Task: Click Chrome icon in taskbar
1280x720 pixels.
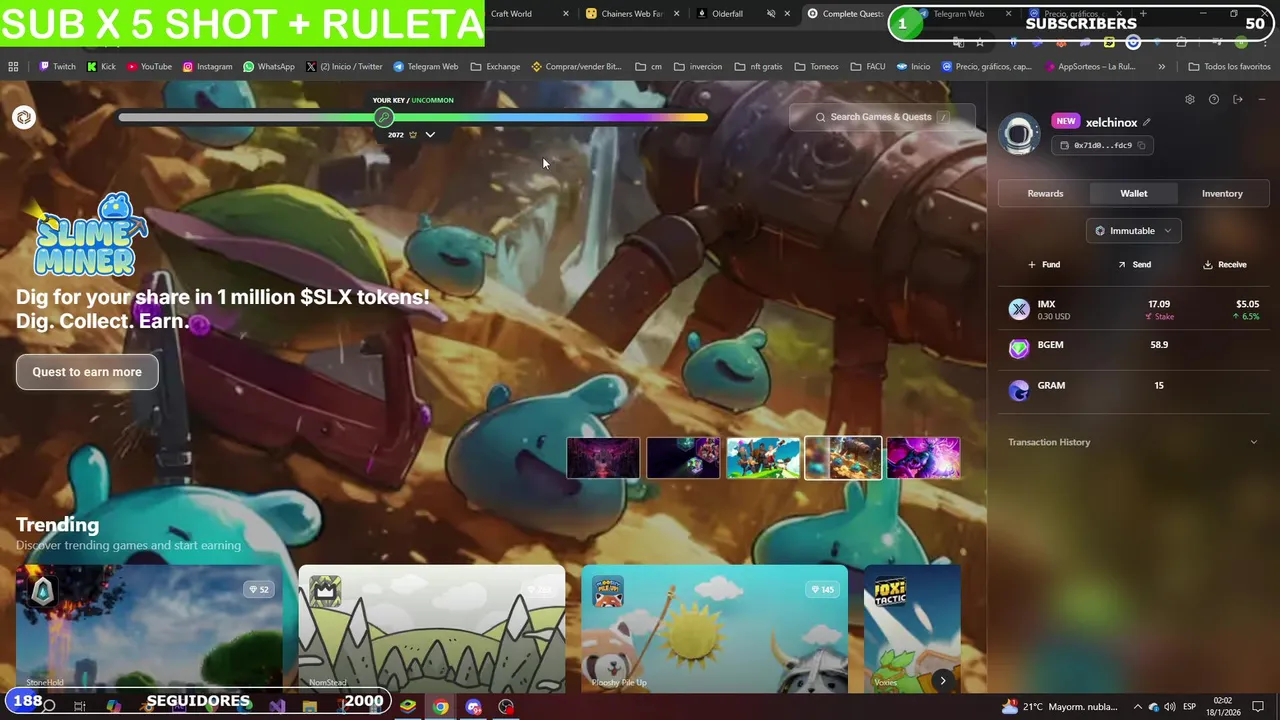Action: [x=440, y=707]
